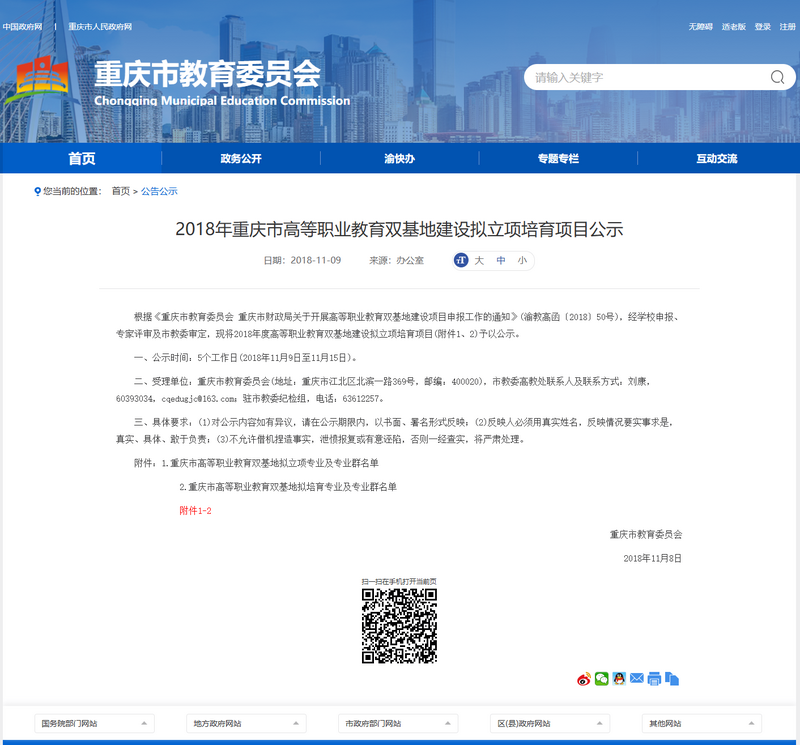
Task: Click inside the search input field
Action: (640, 76)
